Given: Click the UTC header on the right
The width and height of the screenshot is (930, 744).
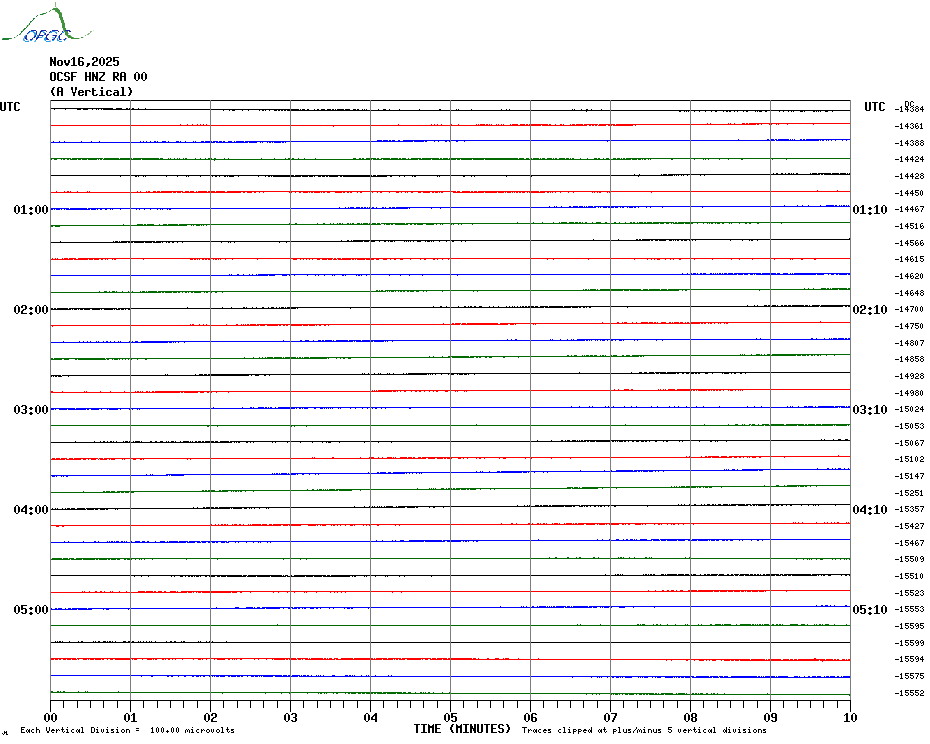Looking at the screenshot, I should (875, 107).
